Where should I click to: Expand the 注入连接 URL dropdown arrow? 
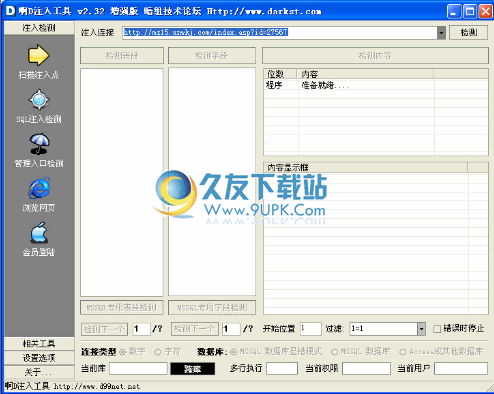pos(441,33)
